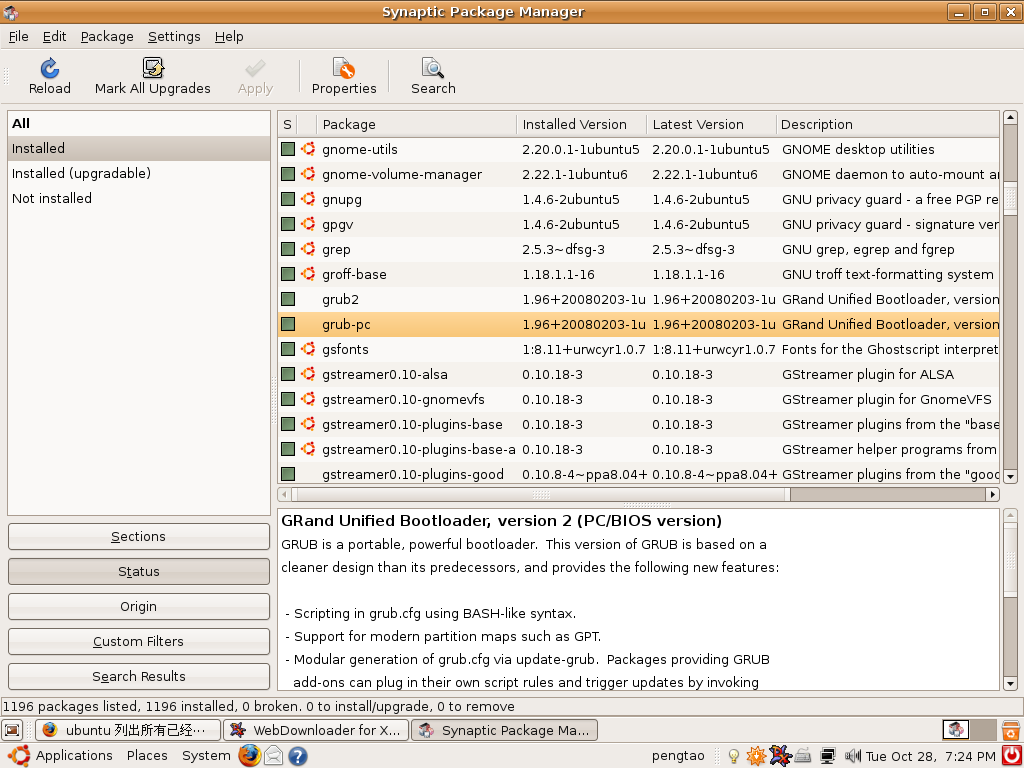The height and width of the screenshot is (768, 1024).
Task: Open the mail envelope launcher in the panel
Action: tap(274, 756)
